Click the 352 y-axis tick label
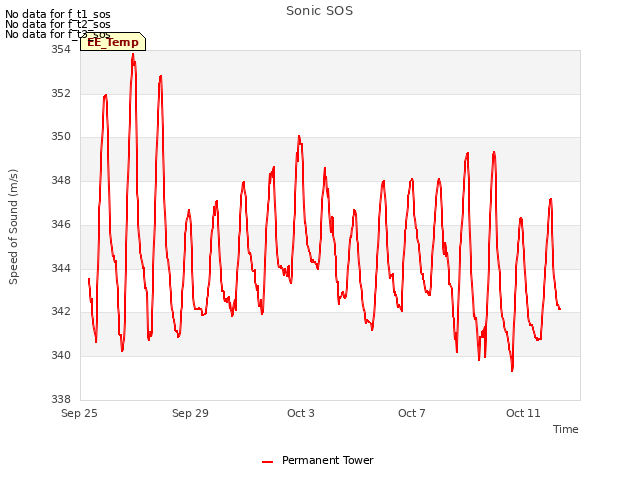Image resolution: width=640 pixels, height=480 pixels. 60,93
